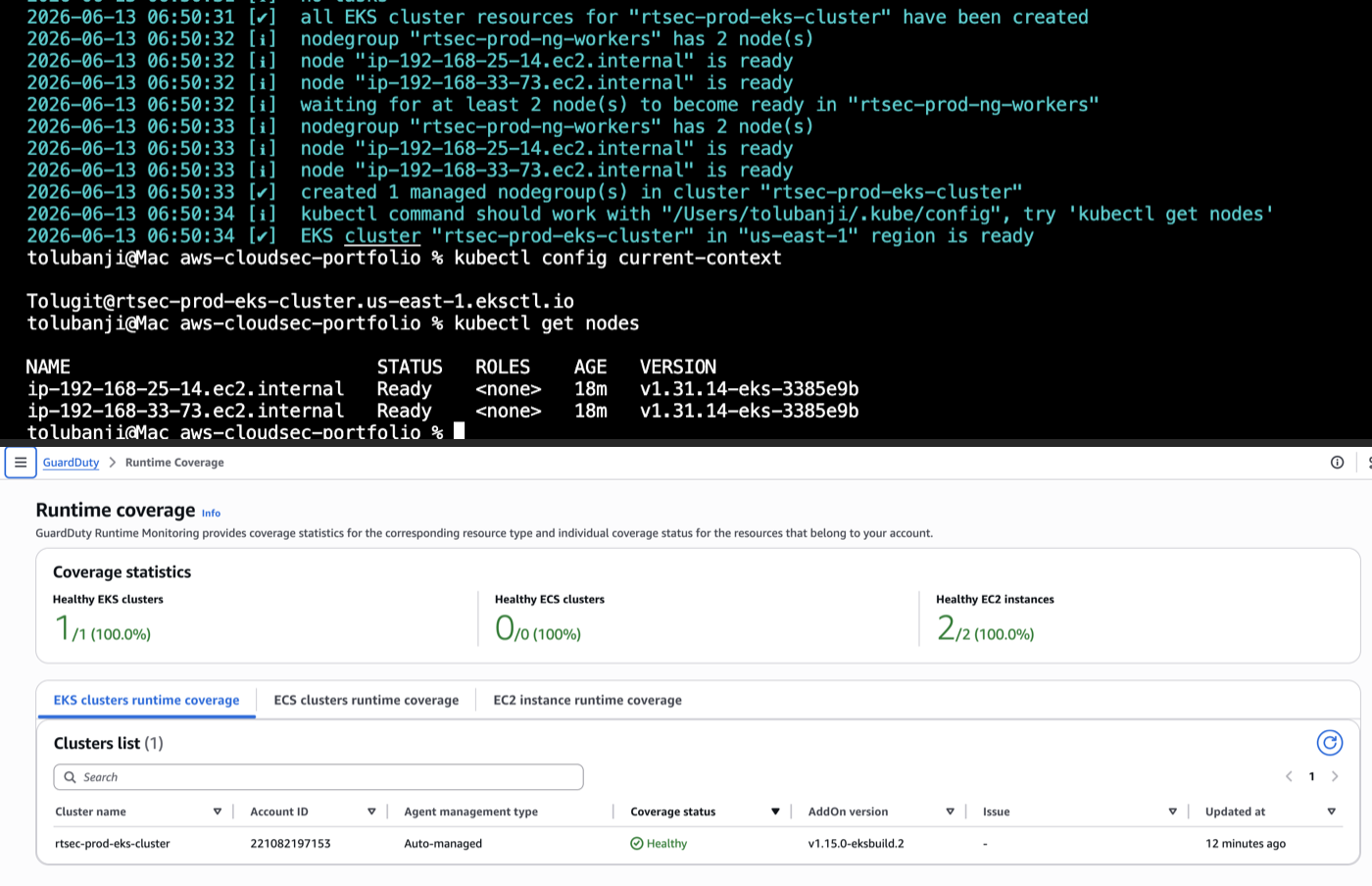
Task: Click underlined 'cluster' word in terminal
Action: (382, 236)
